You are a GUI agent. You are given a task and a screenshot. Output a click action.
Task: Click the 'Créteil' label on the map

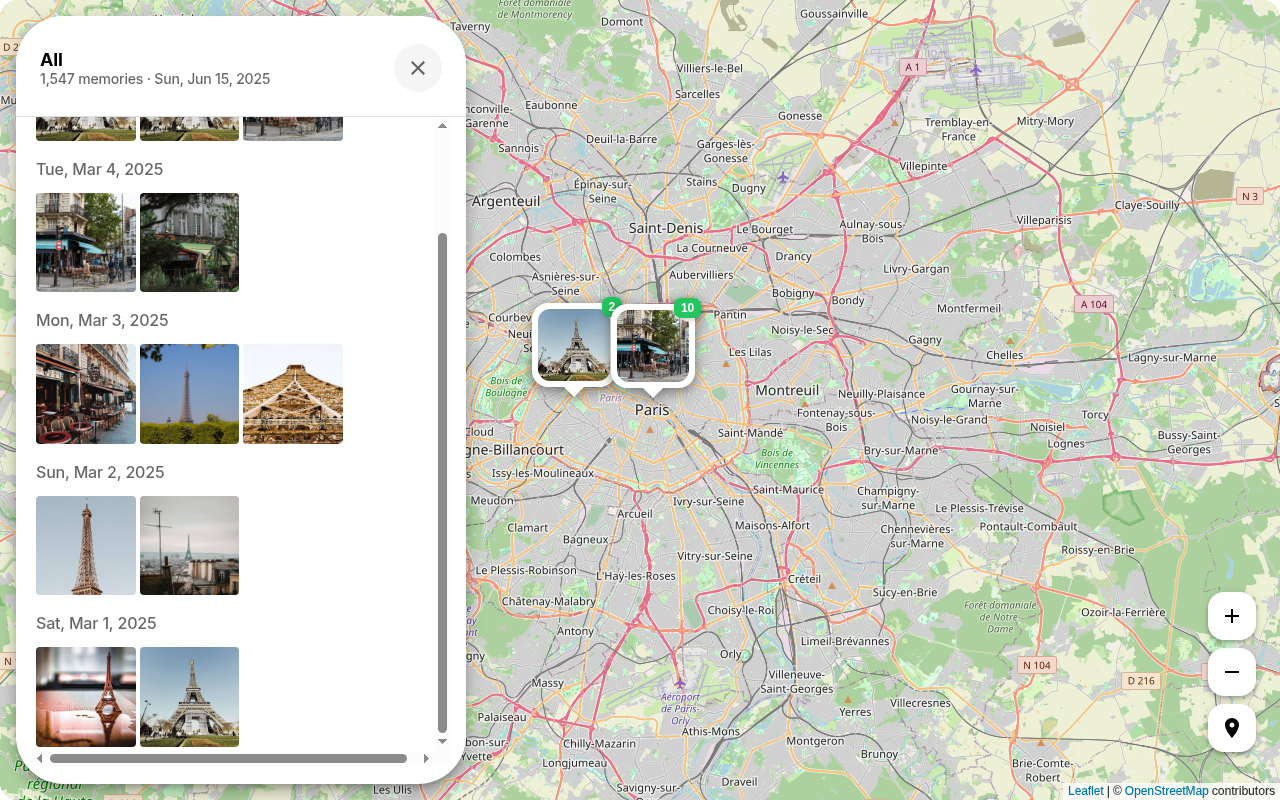tap(805, 579)
